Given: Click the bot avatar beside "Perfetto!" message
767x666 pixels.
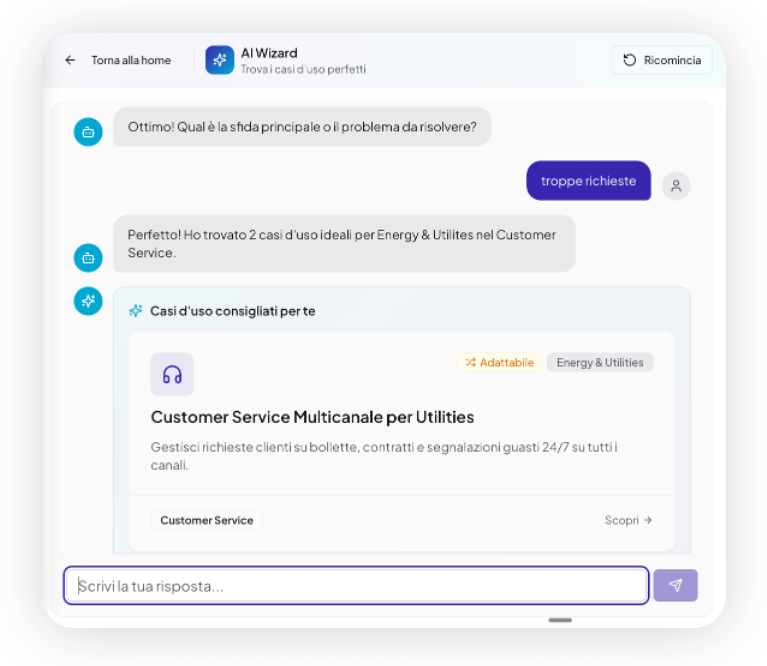Looking at the screenshot, I should point(88,257).
